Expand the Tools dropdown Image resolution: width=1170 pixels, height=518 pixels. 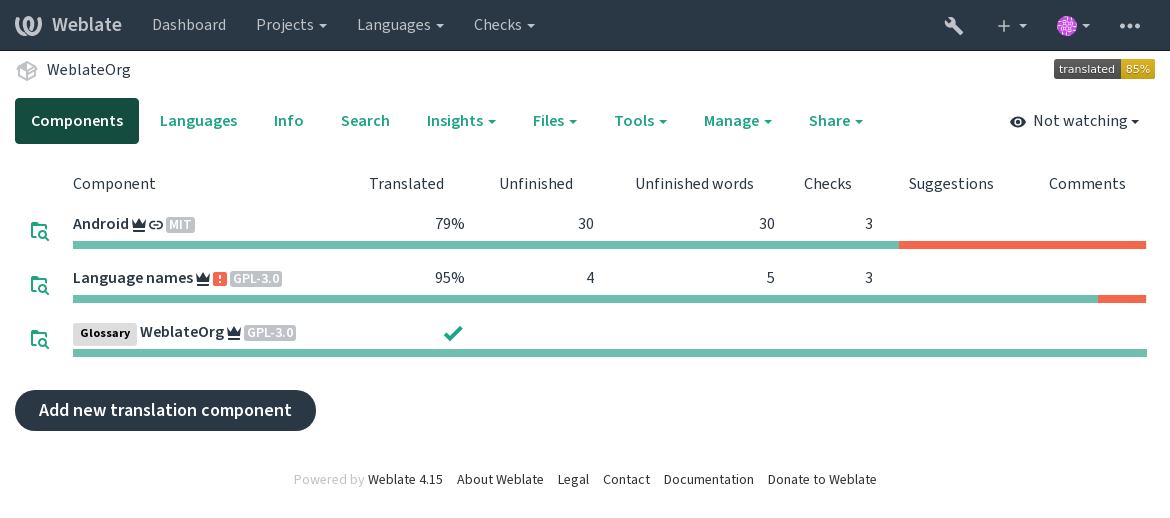click(640, 121)
